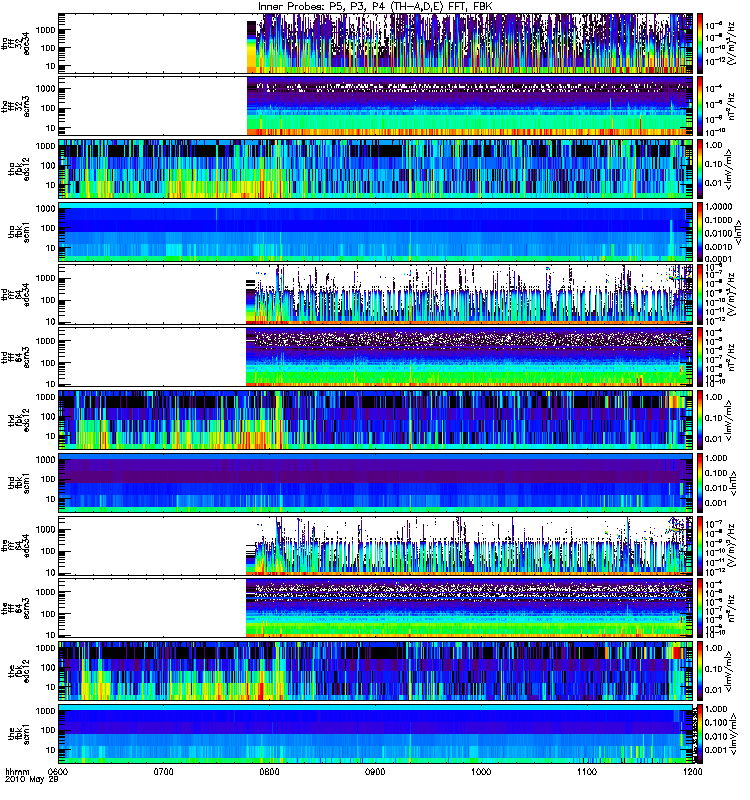Click the <|mV/m|> unit label of tha edc12 color bar
Viewport: 750px width, 800px height.
[x=729, y=169]
